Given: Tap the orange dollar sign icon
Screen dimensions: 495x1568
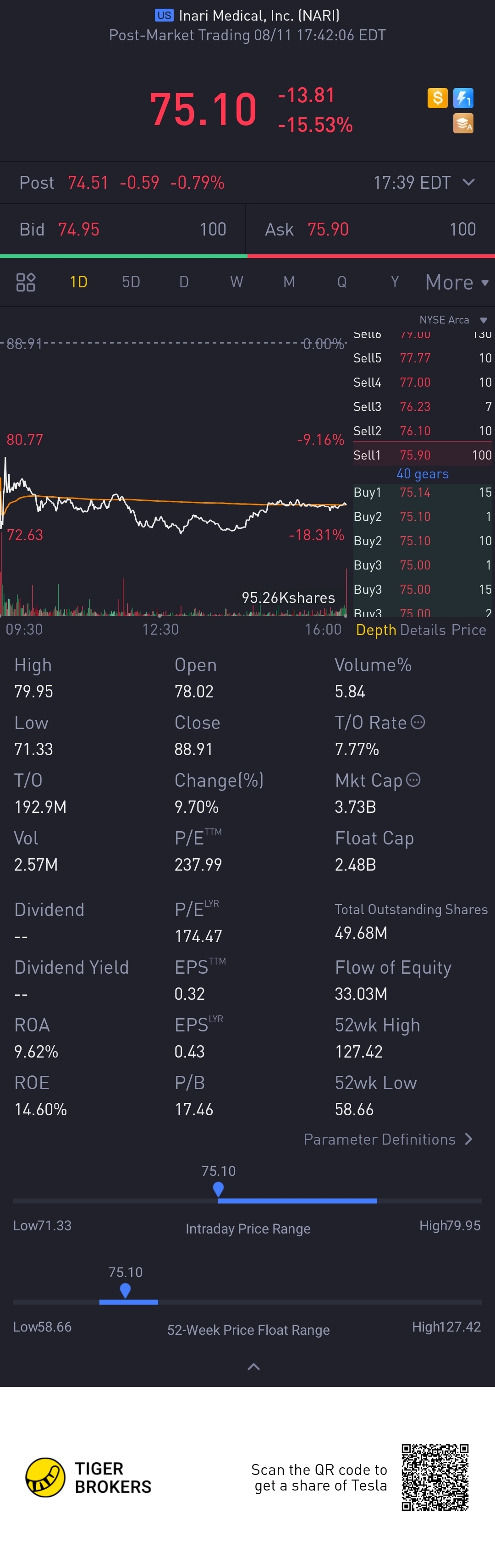Looking at the screenshot, I should (x=437, y=98).
